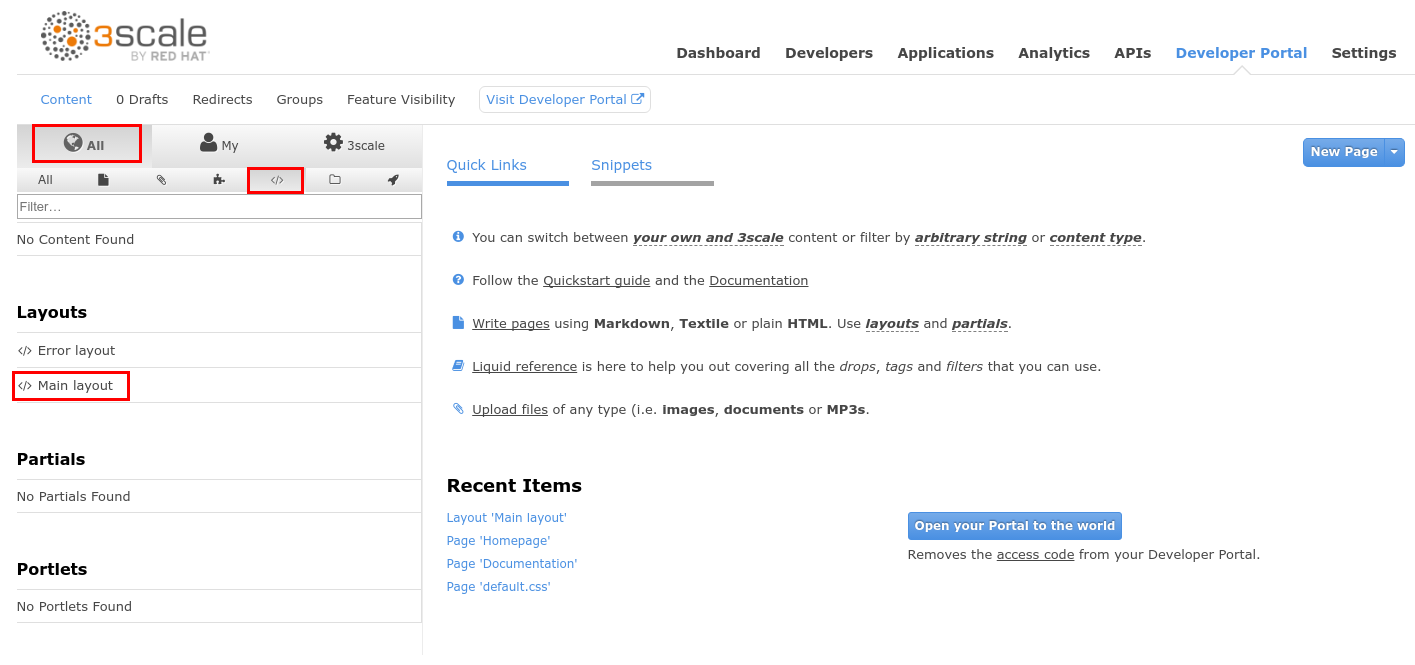Open Main layout in the sidebar
The height and width of the screenshot is (665, 1415).
pos(75,386)
